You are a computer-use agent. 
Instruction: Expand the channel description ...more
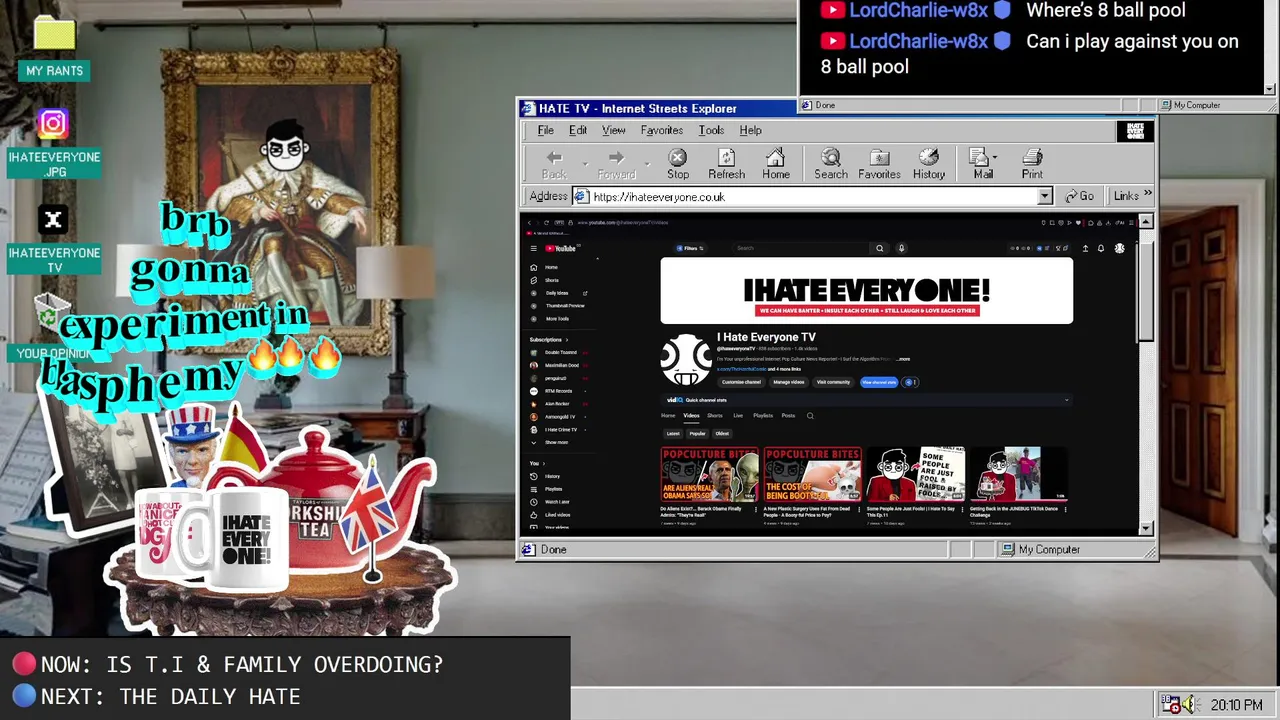903,359
